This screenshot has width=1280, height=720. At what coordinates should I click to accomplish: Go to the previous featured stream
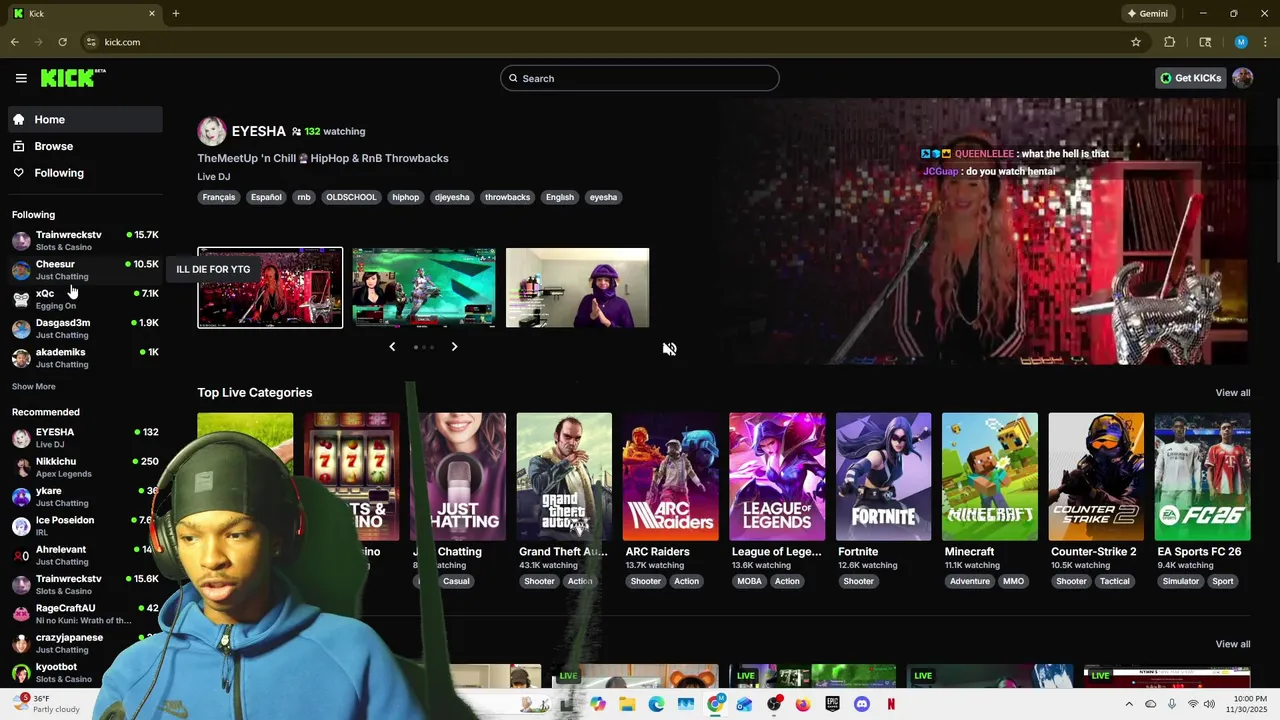pos(392,346)
